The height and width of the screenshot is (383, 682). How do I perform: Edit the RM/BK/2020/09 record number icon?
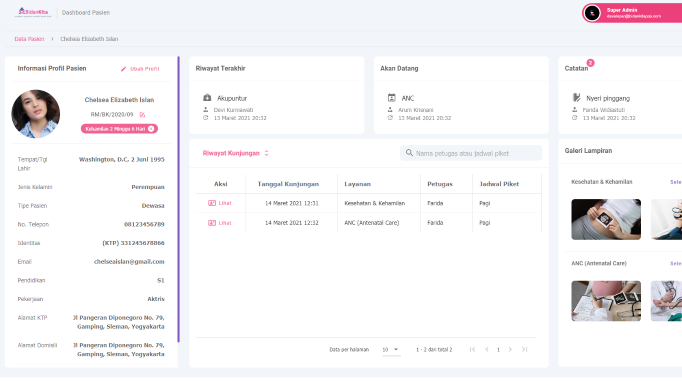[142, 115]
